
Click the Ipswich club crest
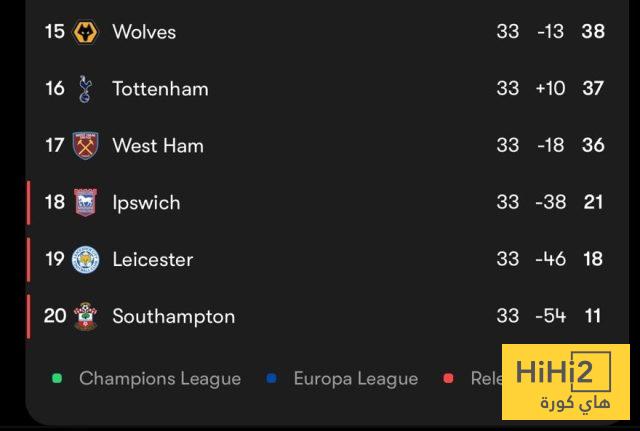(x=86, y=203)
